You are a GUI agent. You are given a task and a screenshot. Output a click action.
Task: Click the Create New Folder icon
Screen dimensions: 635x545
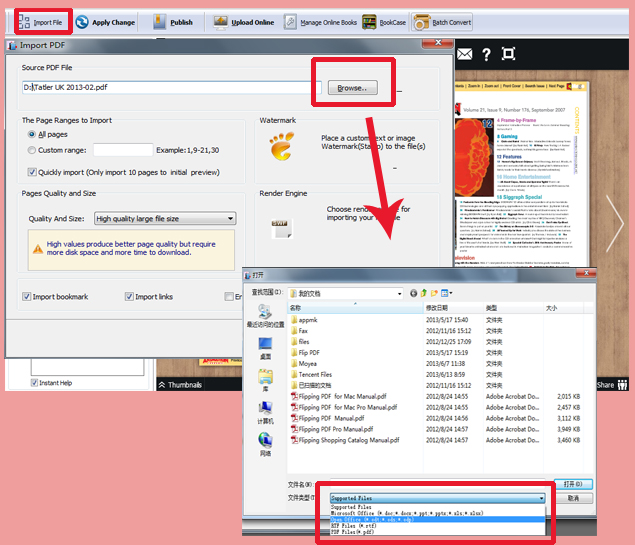click(x=434, y=293)
